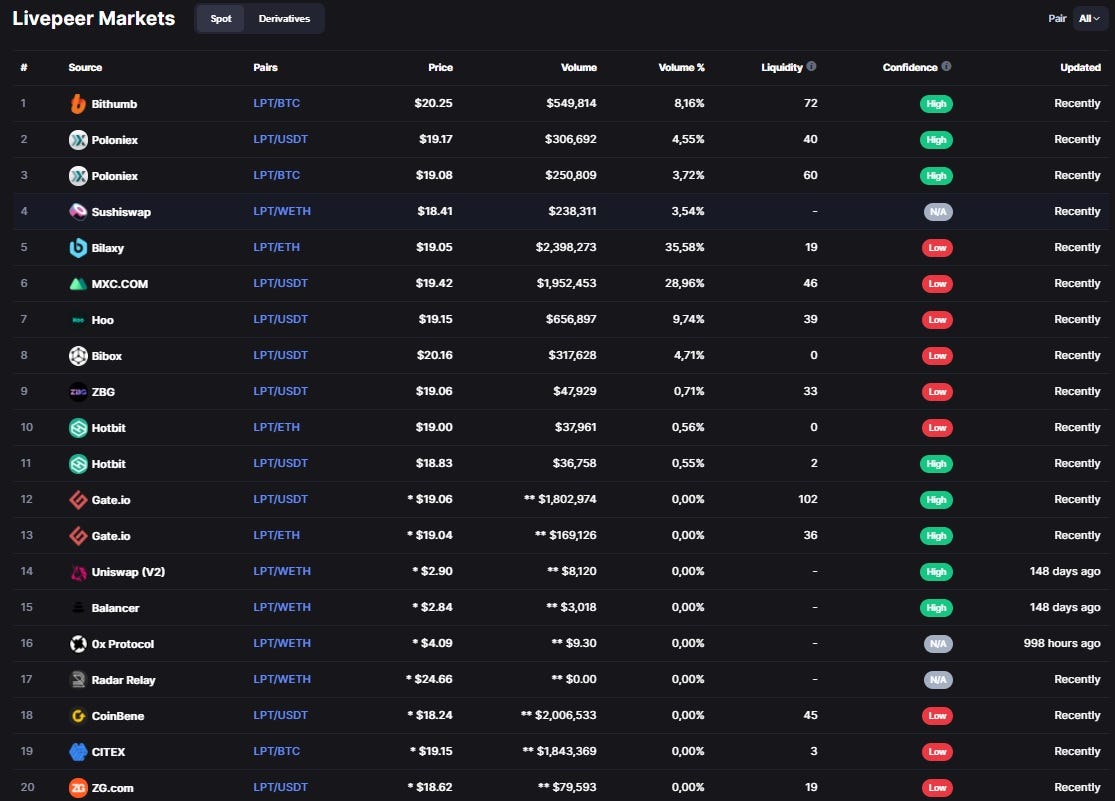Screen dimensions: 1115x801
Task: Click the Livepeer Markets heading
Action: 94,18
